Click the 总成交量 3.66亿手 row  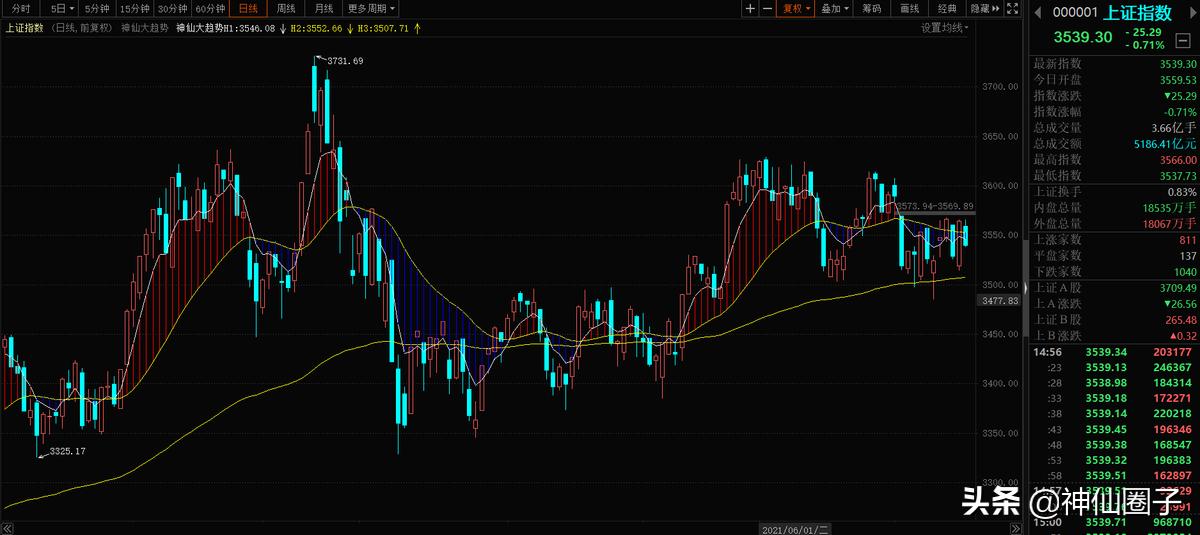1114,128
